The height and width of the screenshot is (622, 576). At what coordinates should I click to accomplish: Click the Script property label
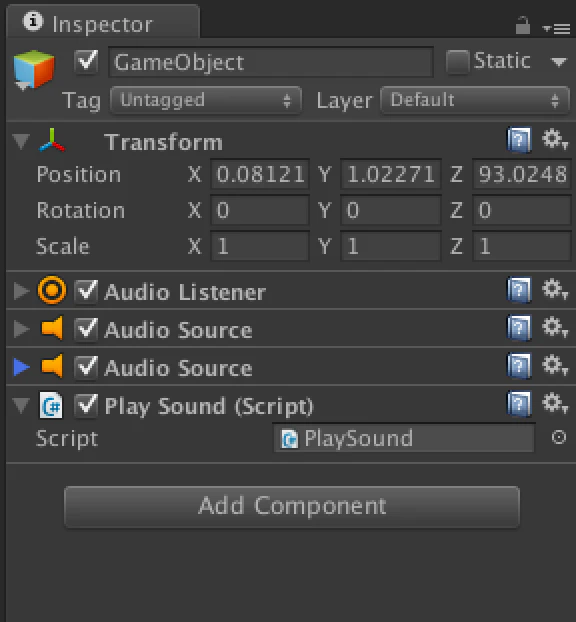67,439
